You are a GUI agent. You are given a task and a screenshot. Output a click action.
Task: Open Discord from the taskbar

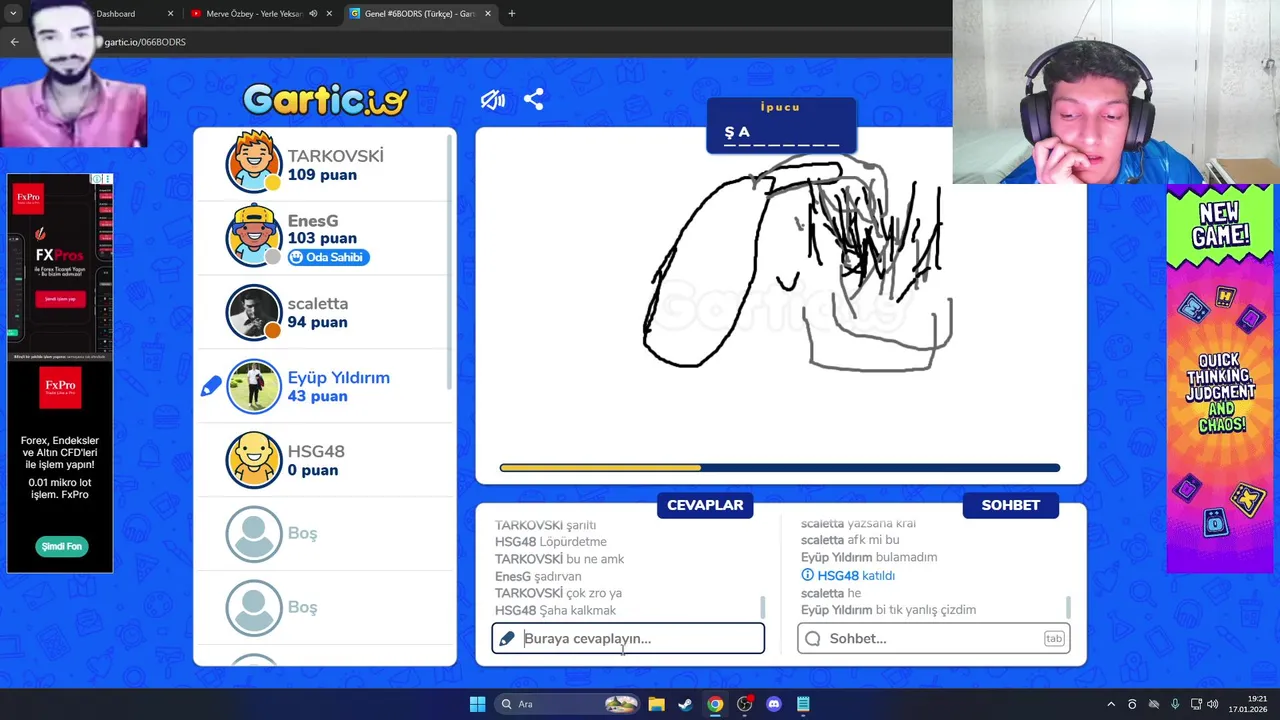[x=773, y=704]
